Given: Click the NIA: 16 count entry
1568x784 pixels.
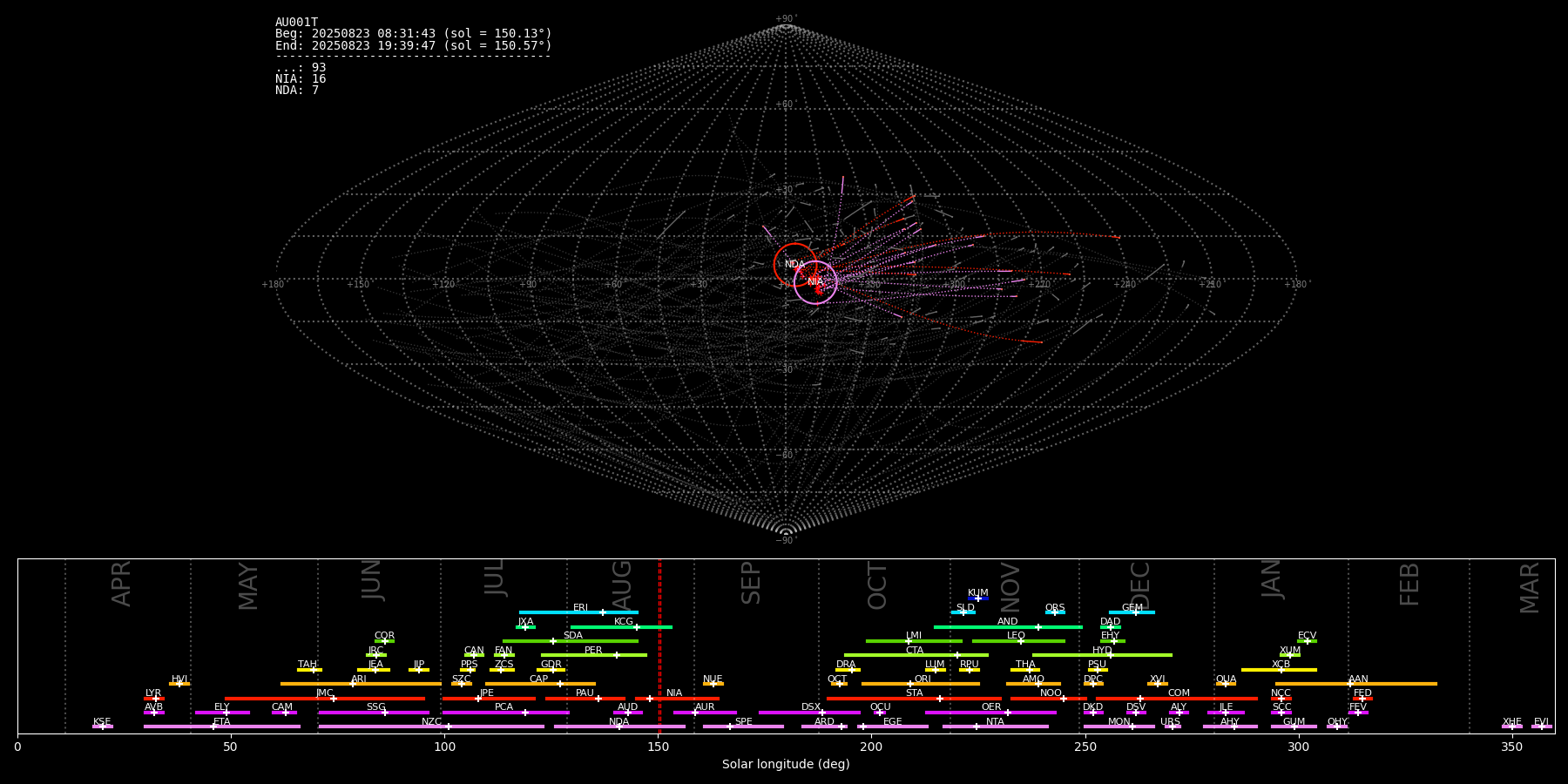Looking at the screenshot, I should [301, 79].
